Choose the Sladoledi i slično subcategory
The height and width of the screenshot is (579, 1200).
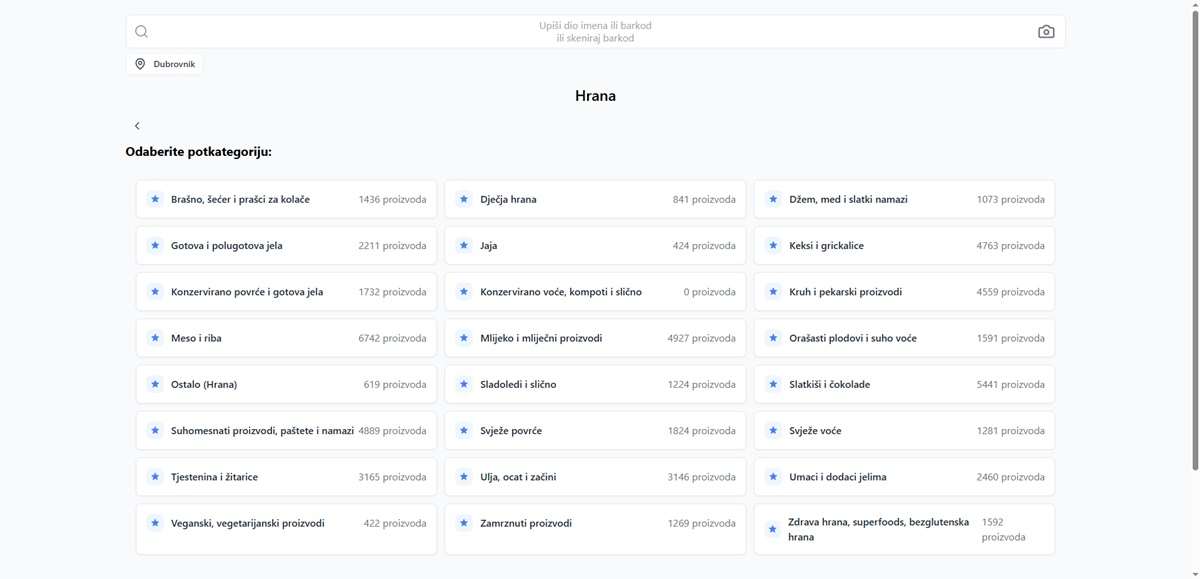[595, 384]
